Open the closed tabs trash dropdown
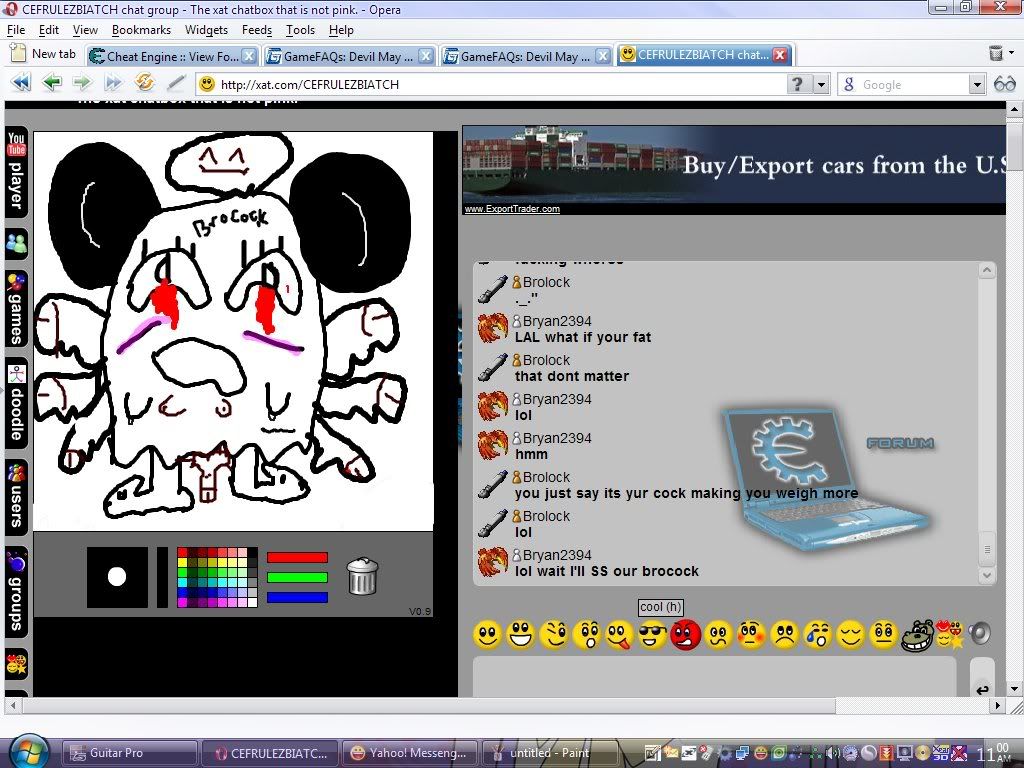This screenshot has height=768, width=1024. coord(996,54)
